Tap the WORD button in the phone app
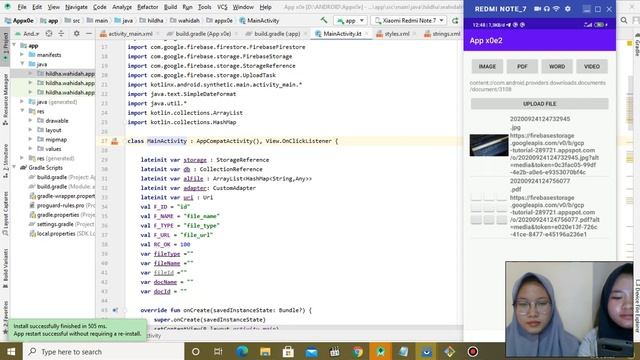Viewport: 640px width, 360px height. 557,66
